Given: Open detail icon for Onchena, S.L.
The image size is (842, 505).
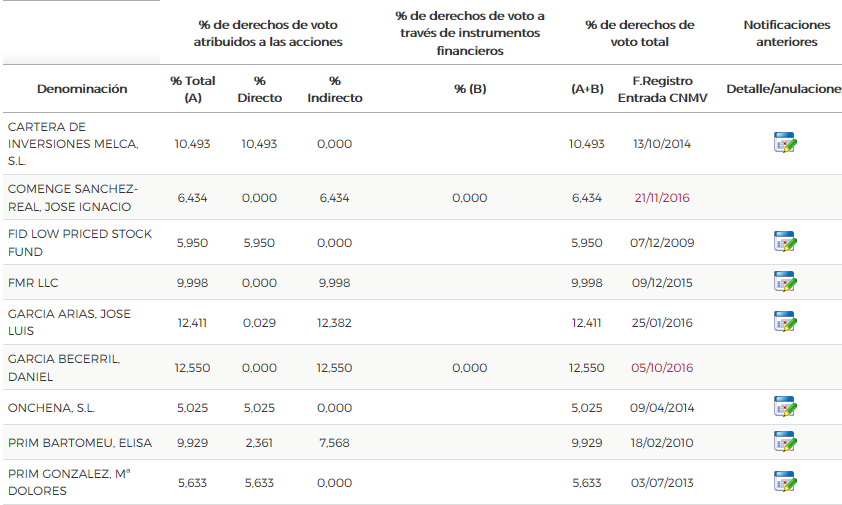Looking at the screenshot, I should 785,407.
